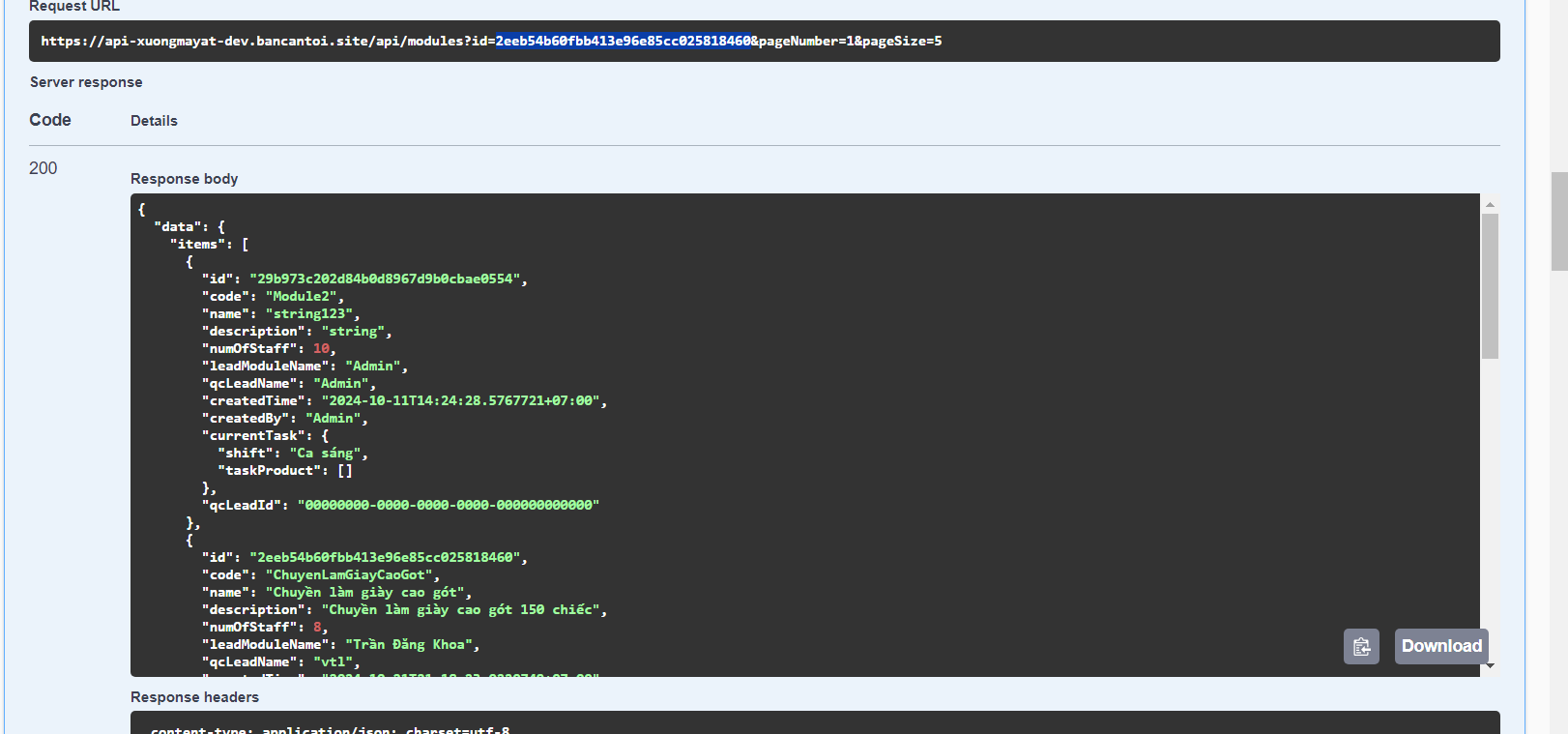Click the "Response body" heading
Screen dimensions: 1568x734
(x=184, y=179)
